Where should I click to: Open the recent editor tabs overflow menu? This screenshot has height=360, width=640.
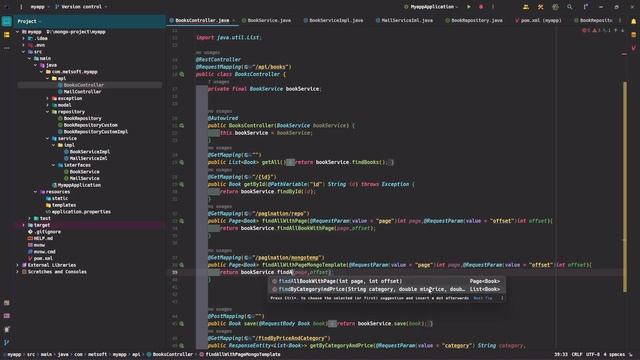[x=620, y=20]
